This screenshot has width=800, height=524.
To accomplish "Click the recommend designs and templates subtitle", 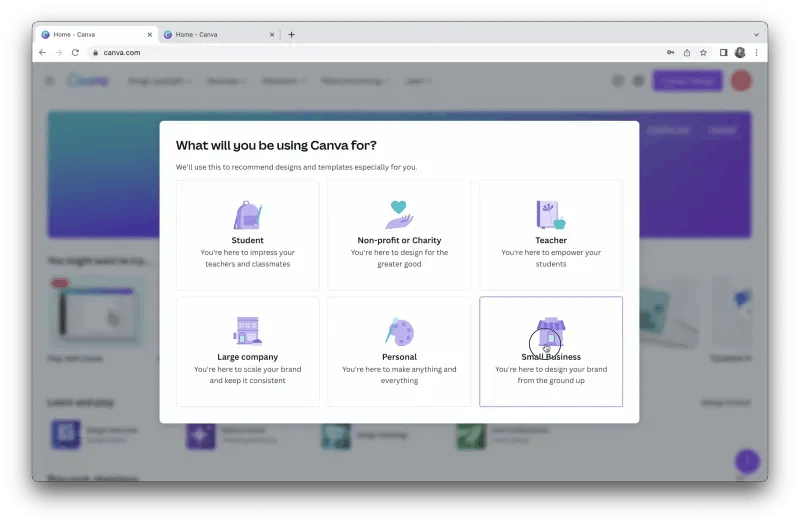I will point(296,167).
